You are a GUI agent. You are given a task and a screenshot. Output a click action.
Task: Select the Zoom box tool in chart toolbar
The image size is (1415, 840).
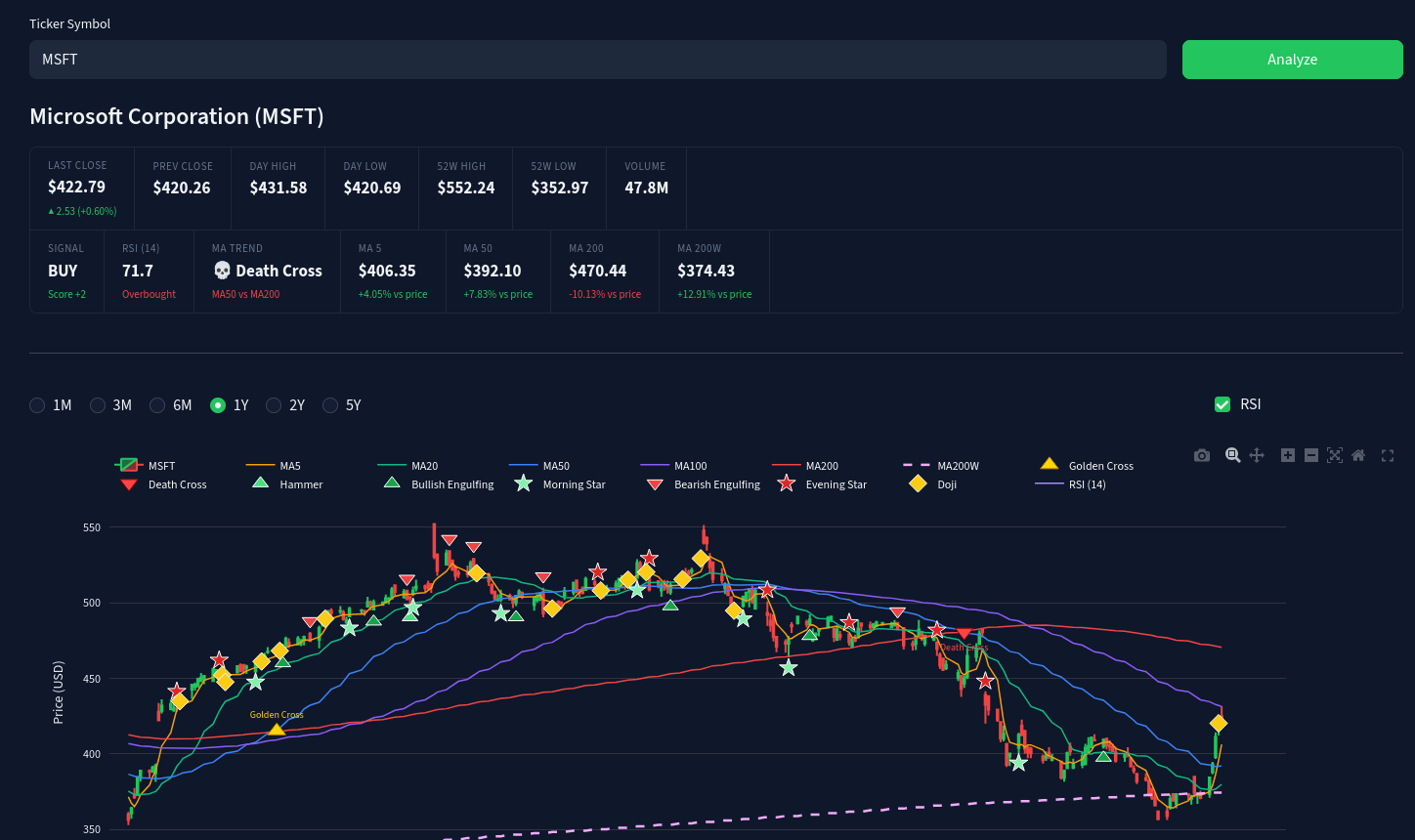[x=1233, y=455]
